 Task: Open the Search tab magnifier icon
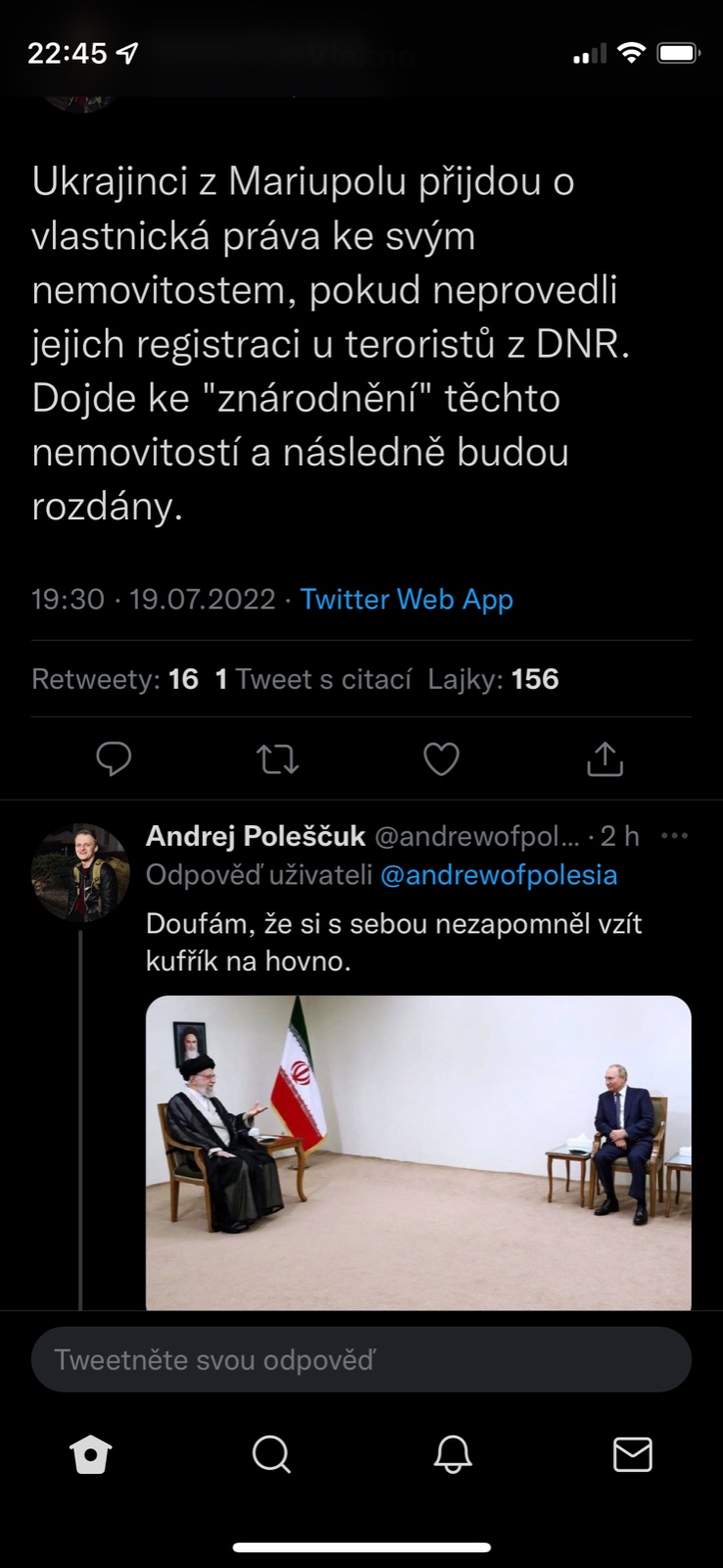271,1454
